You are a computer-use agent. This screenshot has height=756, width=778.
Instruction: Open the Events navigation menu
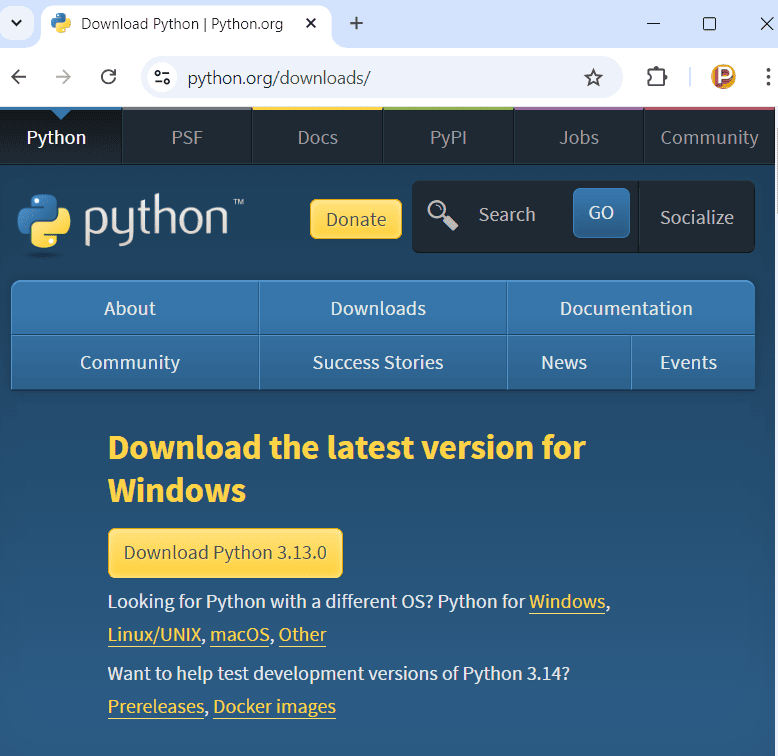click(x=693, y=363)
